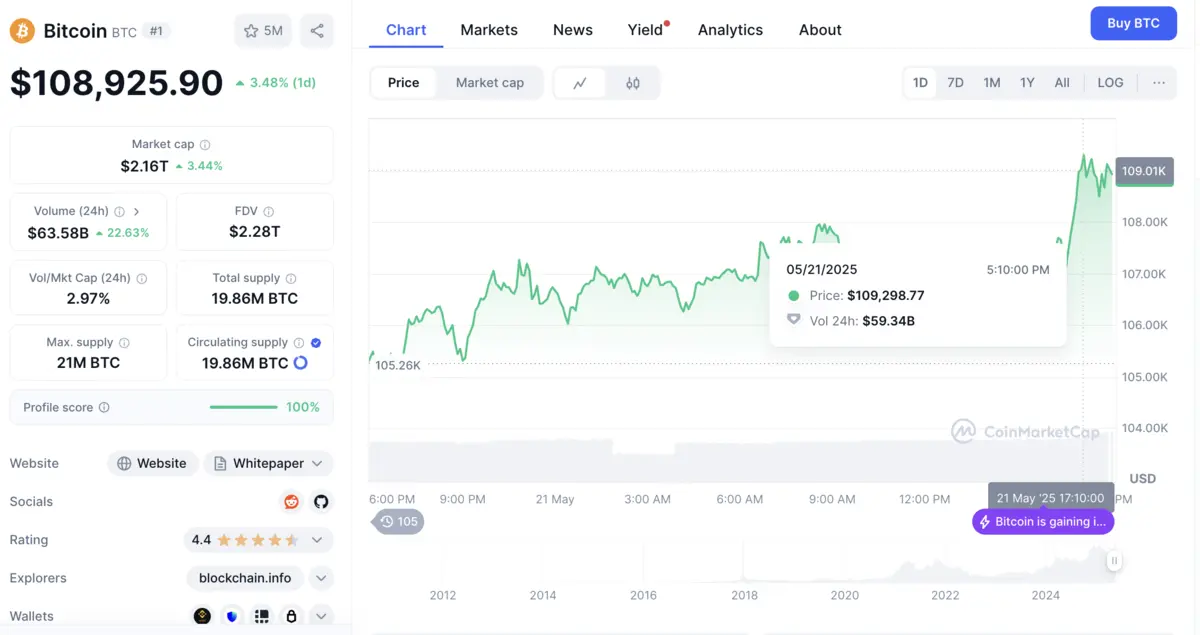Open the GitHub social icon
Image resolution: width=1200 pixels, height=635 pixels.
click(321, 502)
